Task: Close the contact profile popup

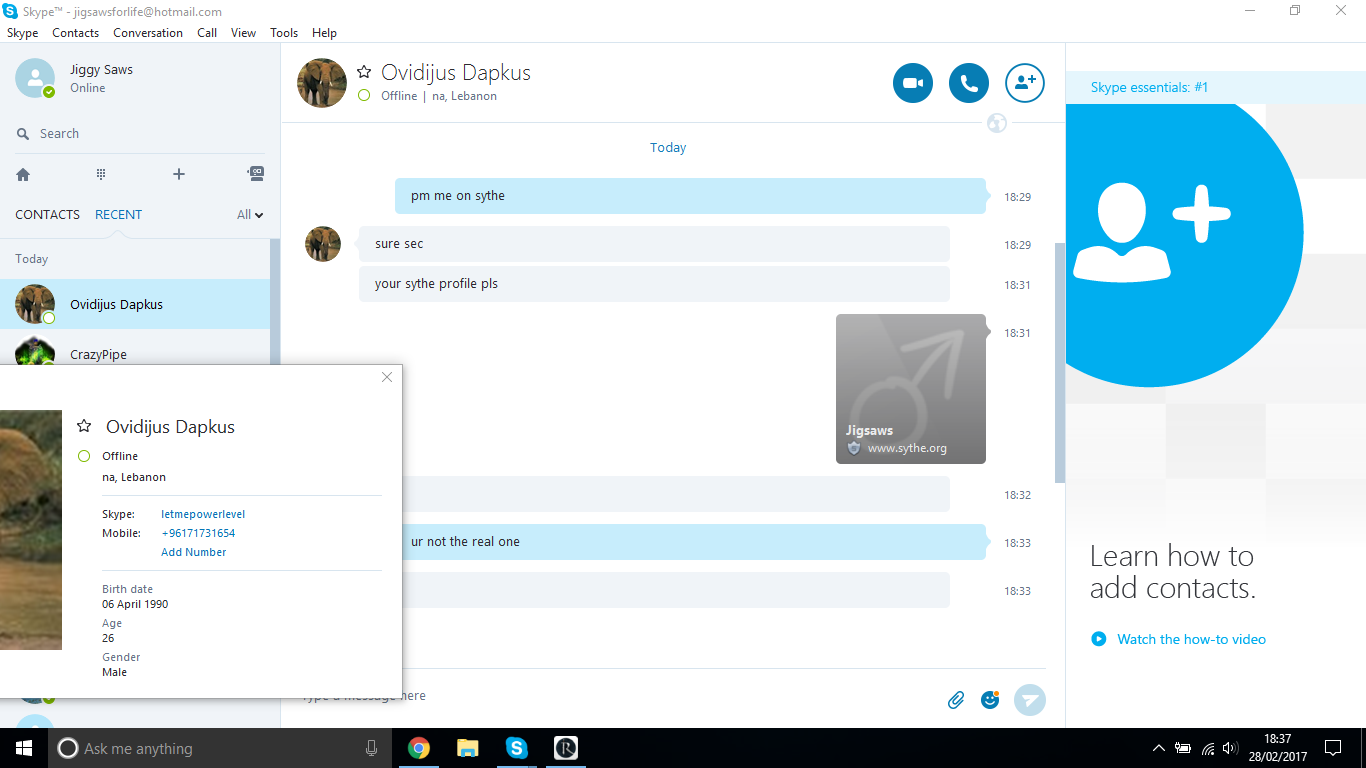Action: coord(387,377)
